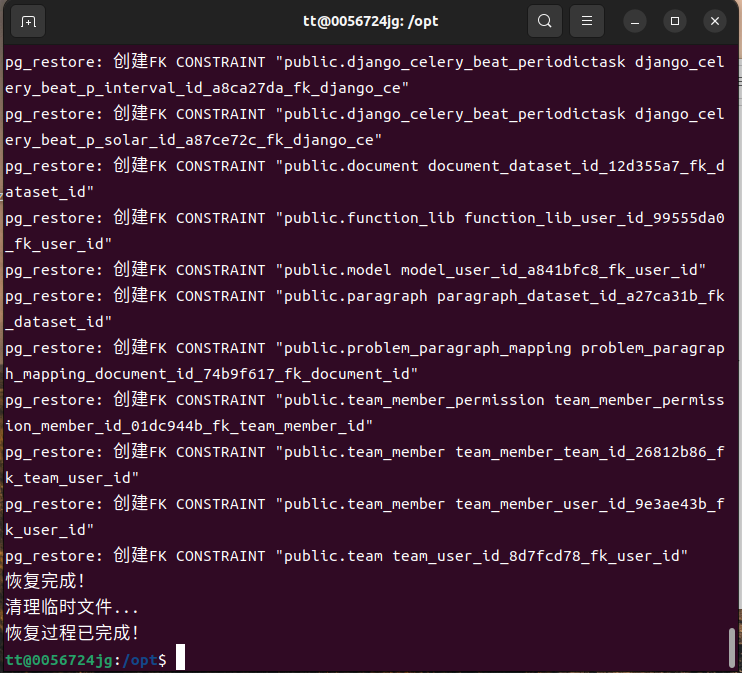Open the hamburger main menu
Image resolution: width=742 pixels, height=673 pixels.
pyautogui.click(x=587, y=21)
